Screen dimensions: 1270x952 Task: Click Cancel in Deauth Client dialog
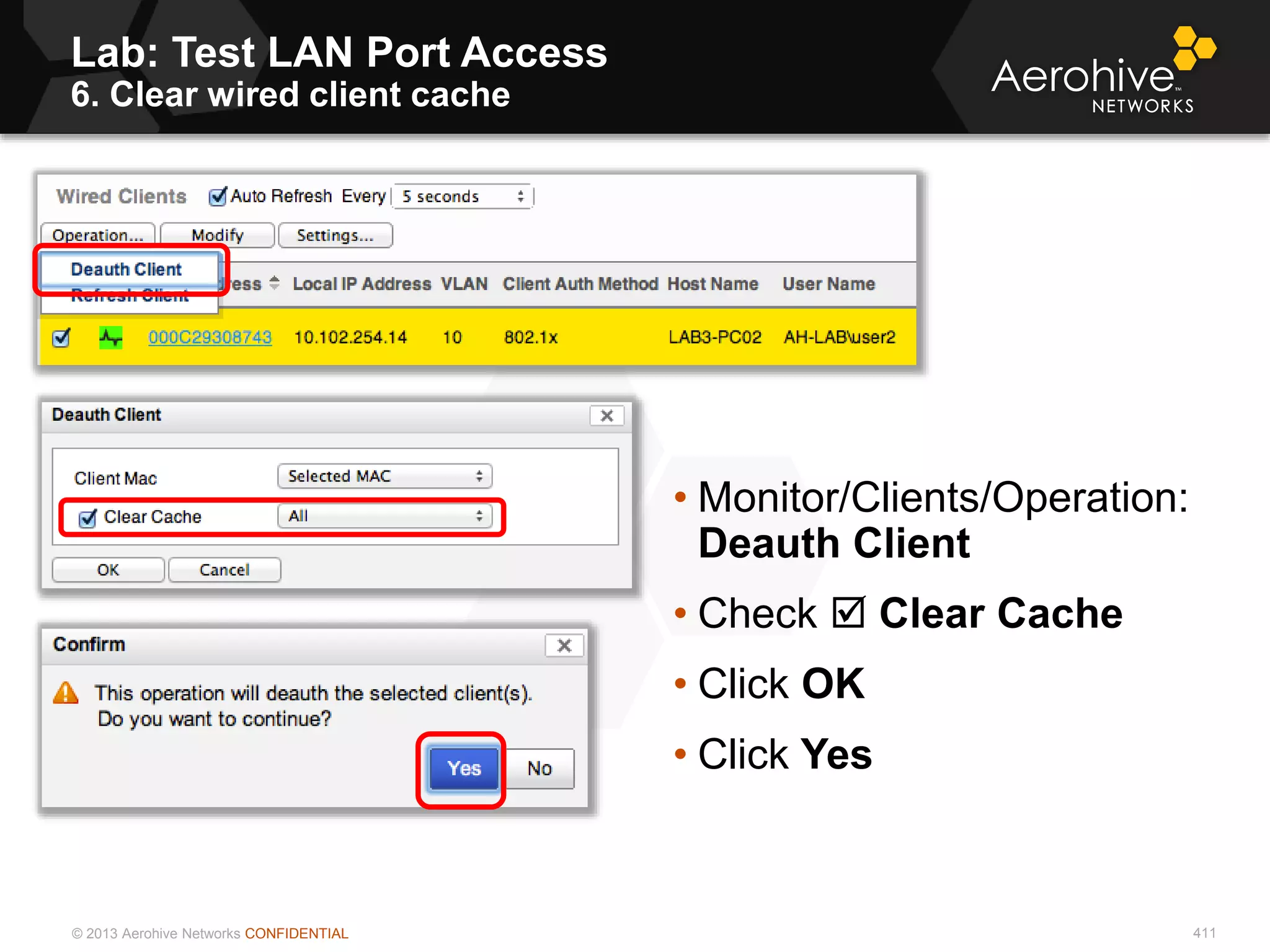224,570
